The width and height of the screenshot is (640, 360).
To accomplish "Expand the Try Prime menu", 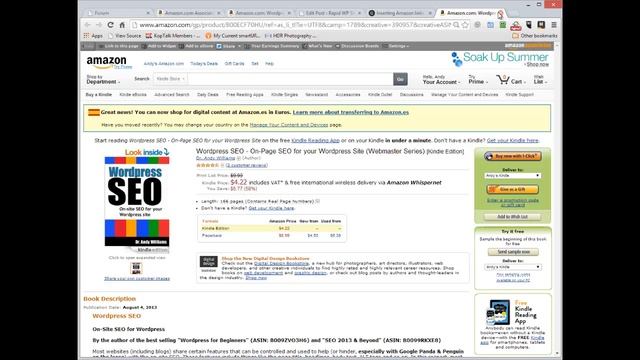I will coord(478,80).
